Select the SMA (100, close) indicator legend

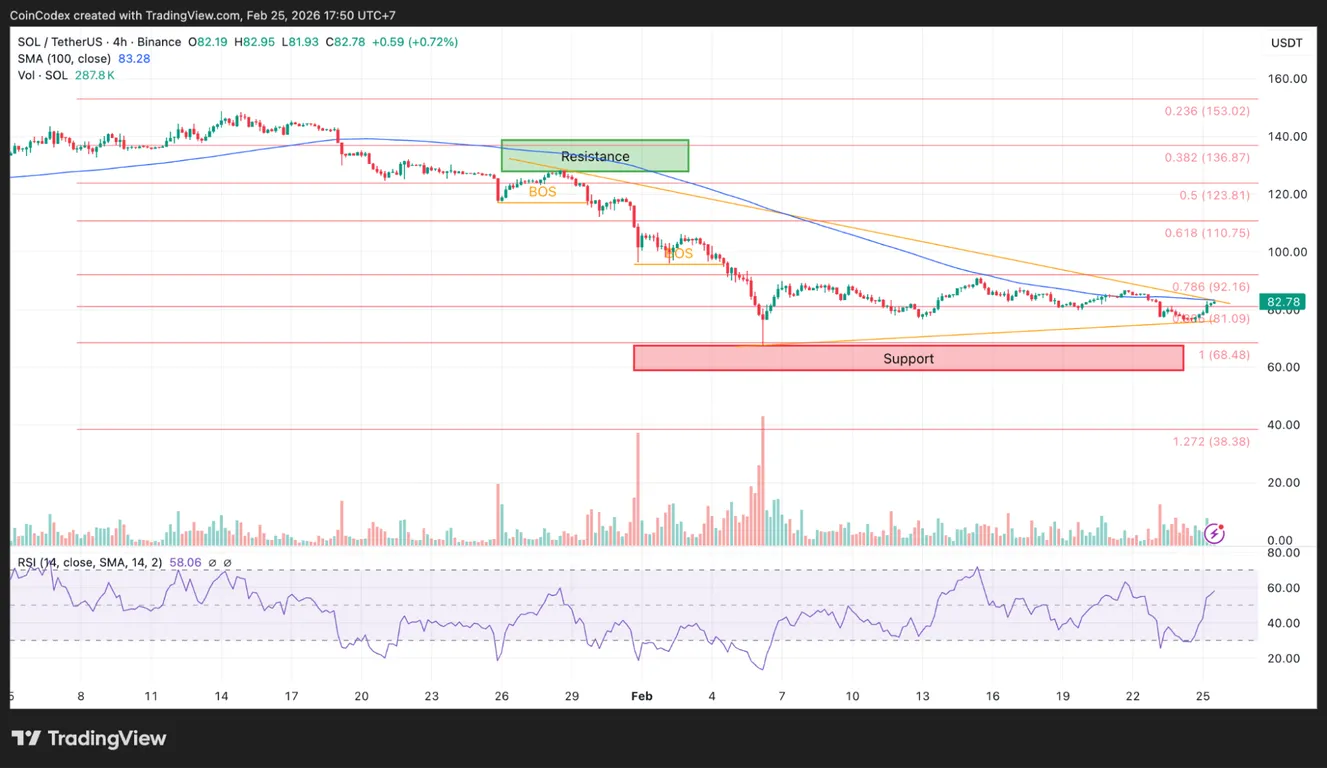(63, 59)
